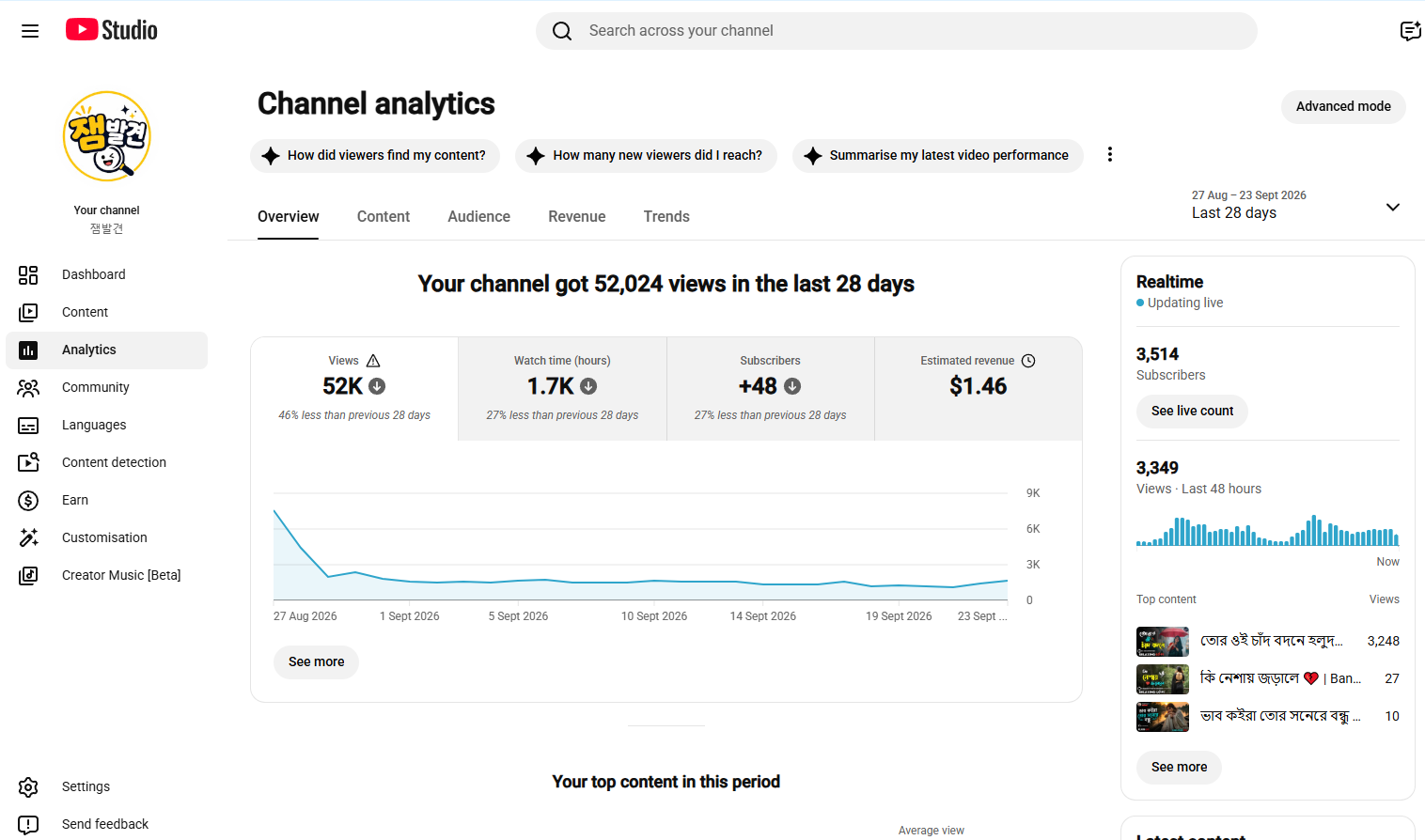Viewport: 1425px width, 840px height.
Task: Switch to the Overview tab
Action: pyautogui.click(x=289, y=217)
